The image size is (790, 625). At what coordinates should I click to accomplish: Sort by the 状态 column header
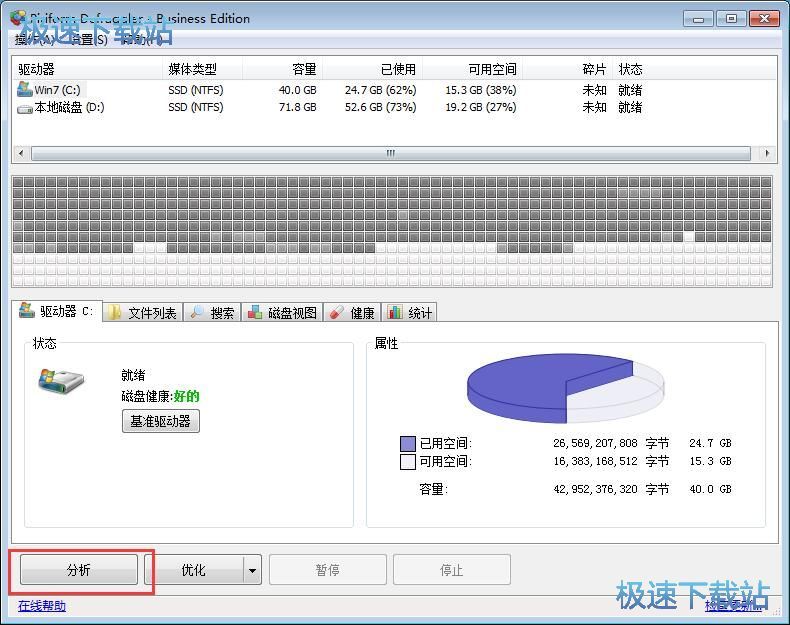click(x=630, y=69)
